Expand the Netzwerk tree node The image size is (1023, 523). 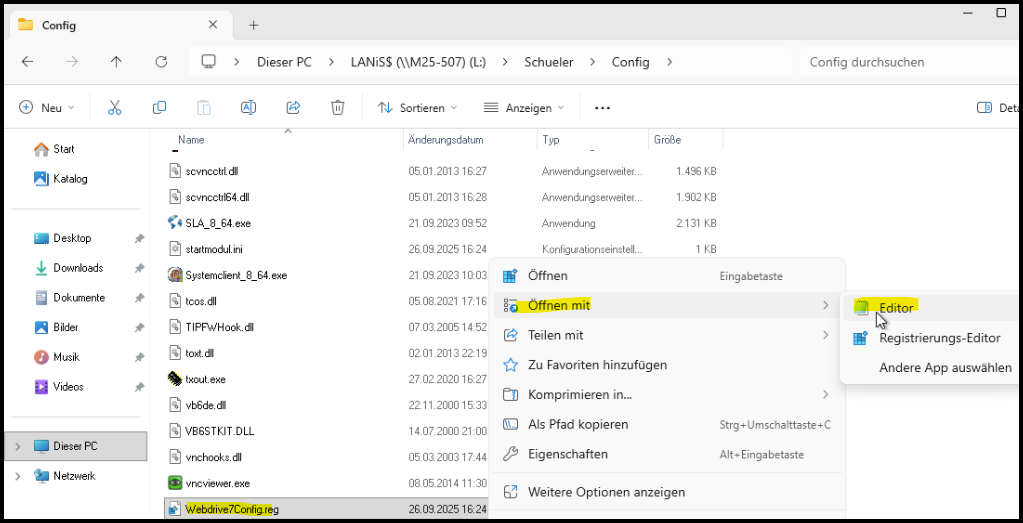pyautogui.click(x=16, y=476)
